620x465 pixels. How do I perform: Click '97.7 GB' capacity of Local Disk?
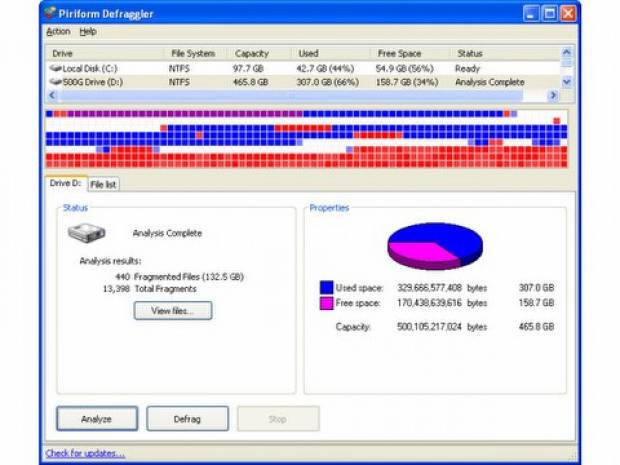pos(248,68)
